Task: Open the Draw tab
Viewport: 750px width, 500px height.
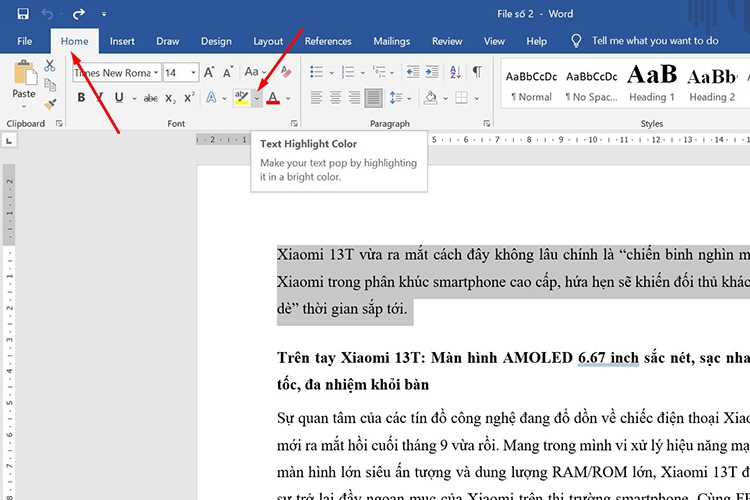Action: click(x=167, y=41)
